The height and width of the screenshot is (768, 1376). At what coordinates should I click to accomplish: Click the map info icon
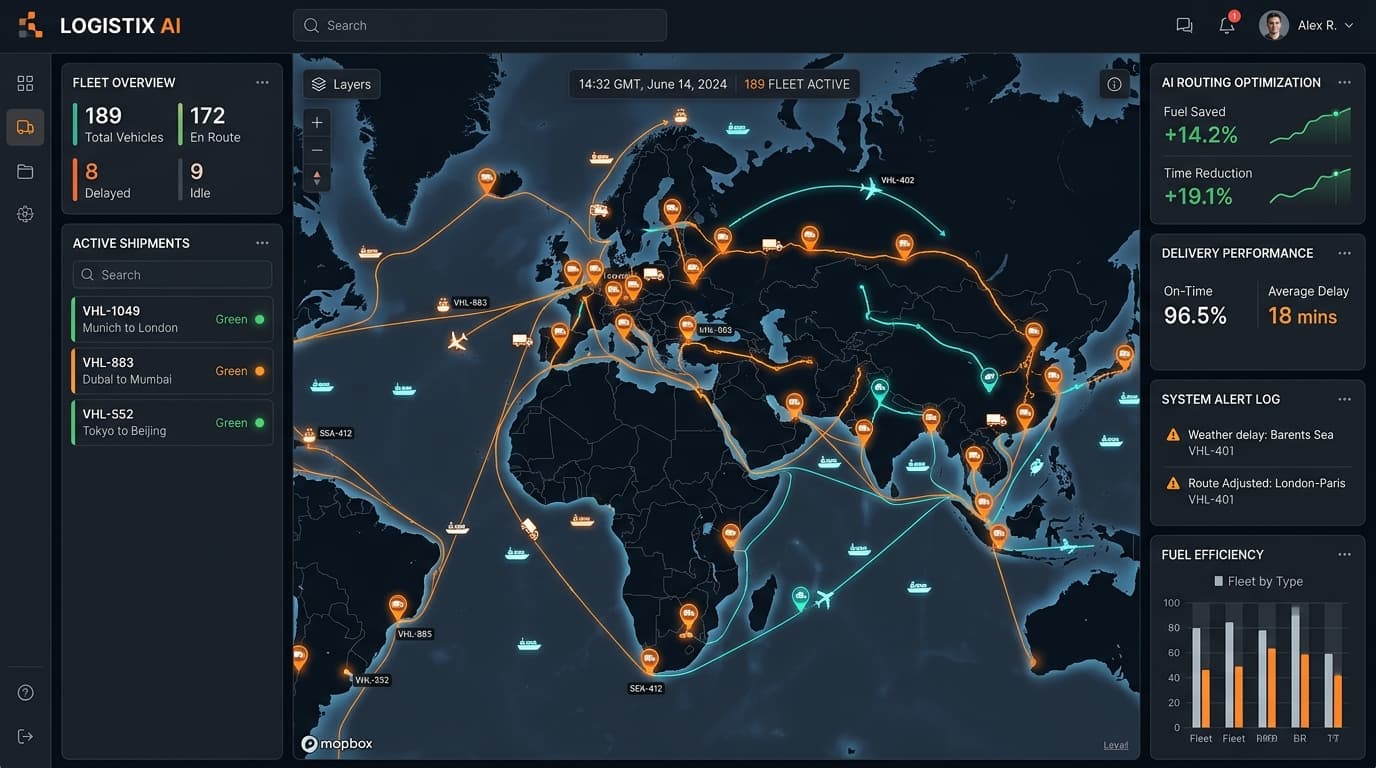(x=1114, y=84)
